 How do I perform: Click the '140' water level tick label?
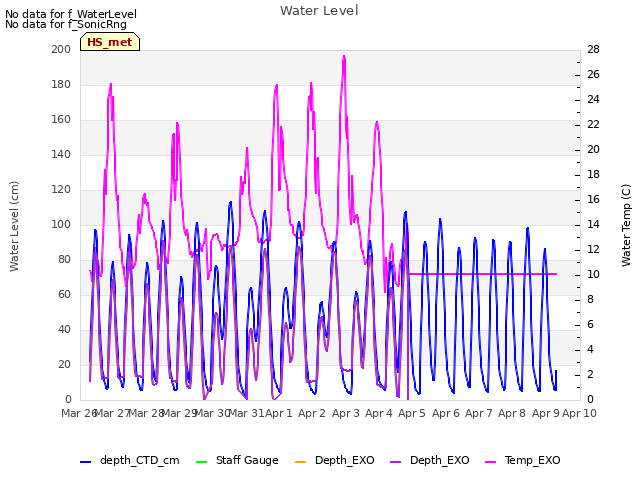tap(61, 154)
